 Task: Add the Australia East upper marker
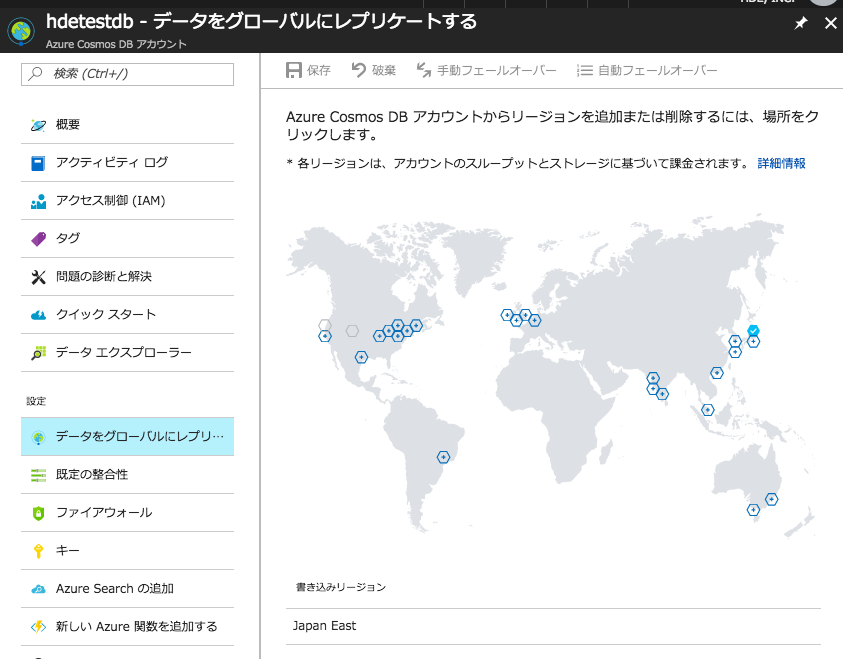(771, 499)
